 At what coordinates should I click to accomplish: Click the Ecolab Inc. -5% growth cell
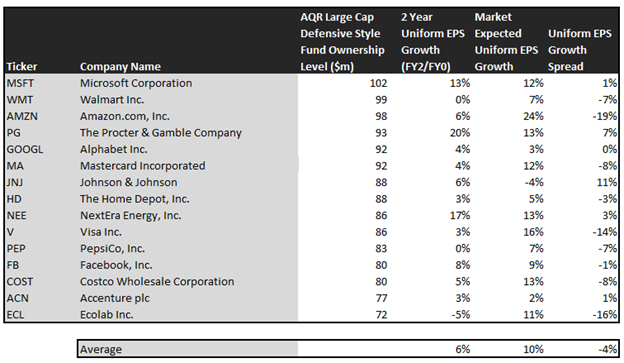pyautogui.click(x=460, y=314)
